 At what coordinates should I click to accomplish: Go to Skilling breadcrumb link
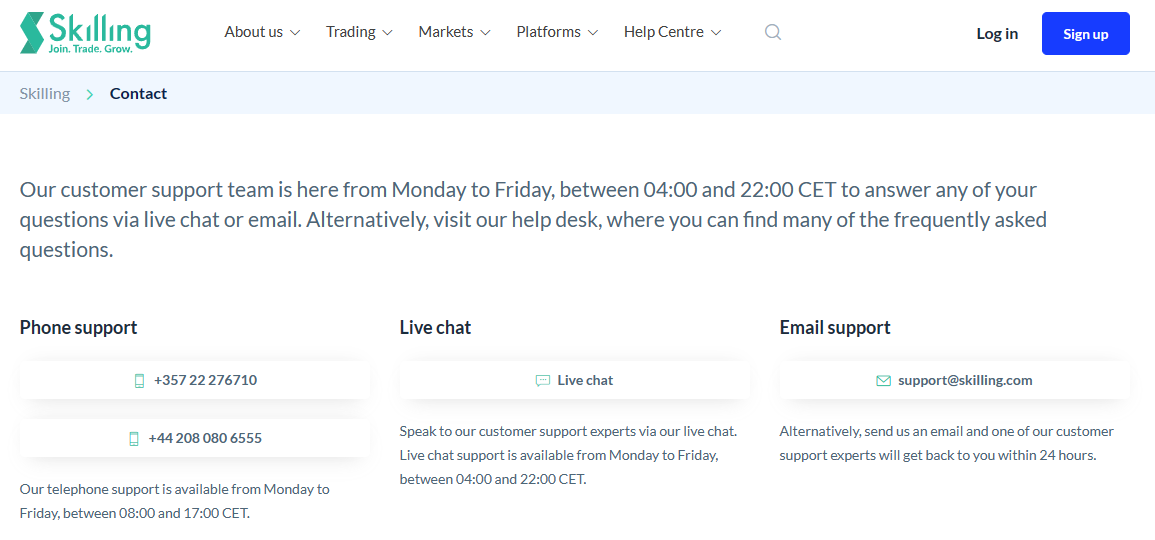45,94
